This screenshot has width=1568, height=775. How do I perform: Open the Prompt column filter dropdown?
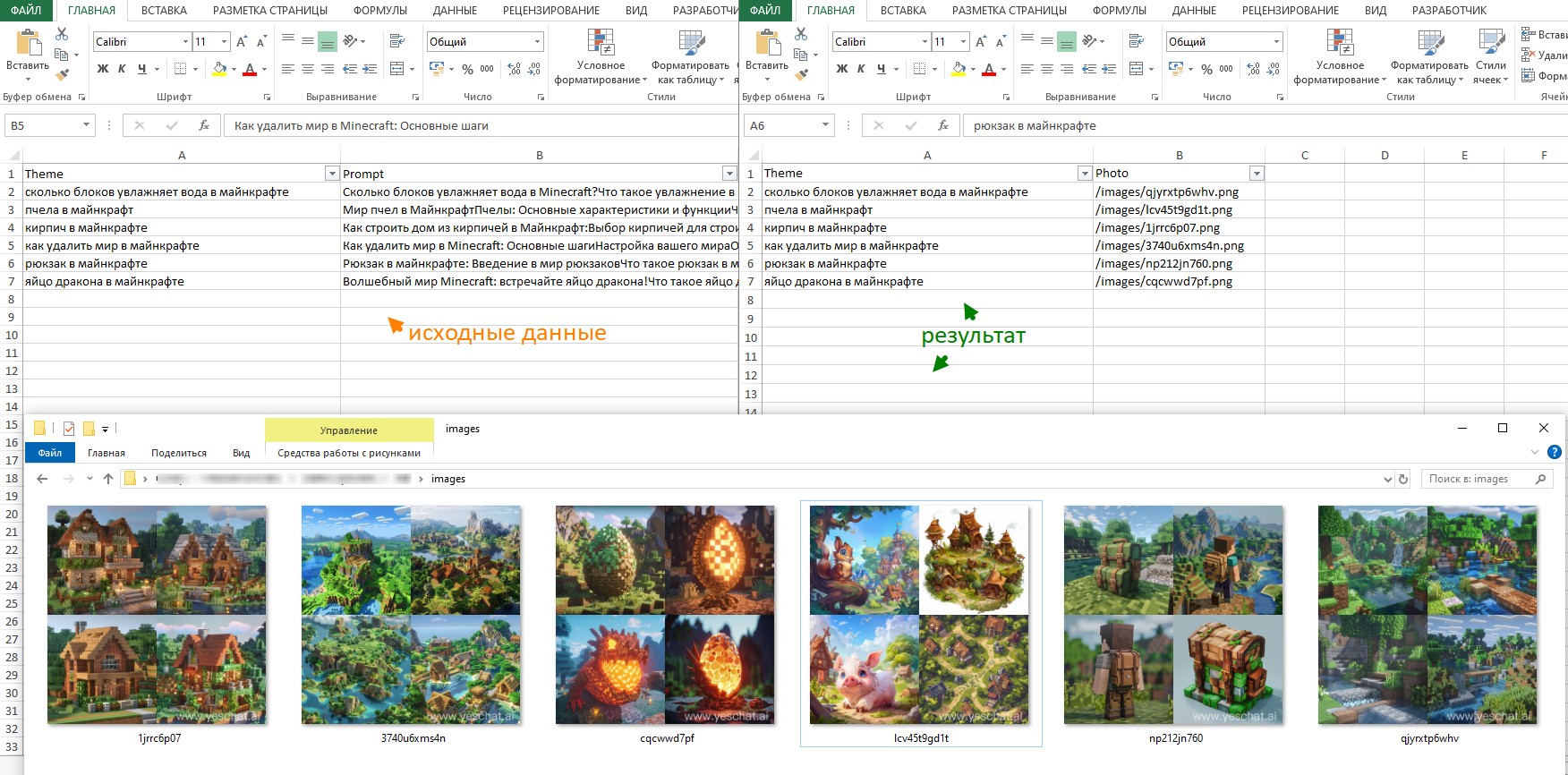[x=729, y=174]
